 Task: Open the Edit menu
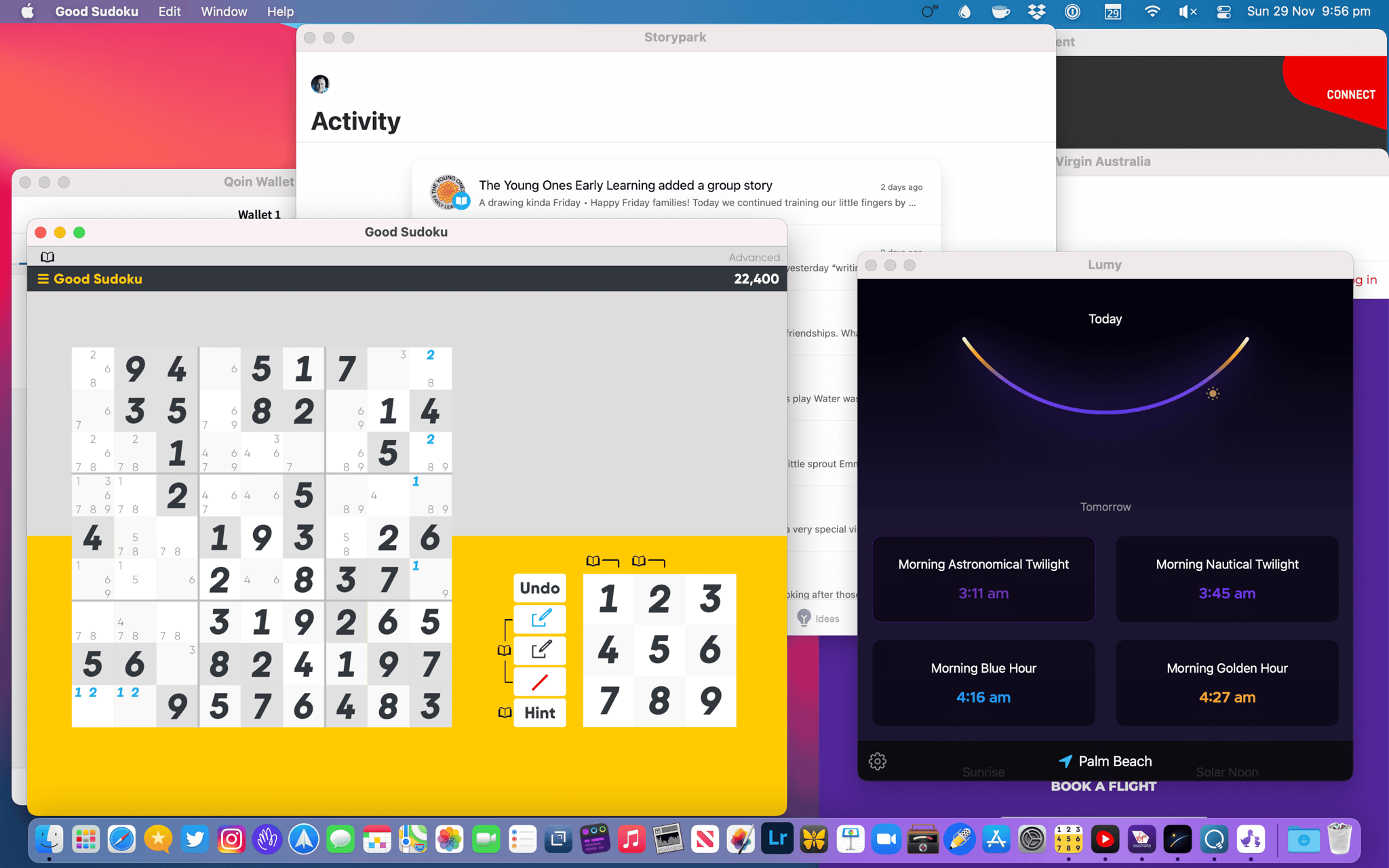(x=170, y=12)
